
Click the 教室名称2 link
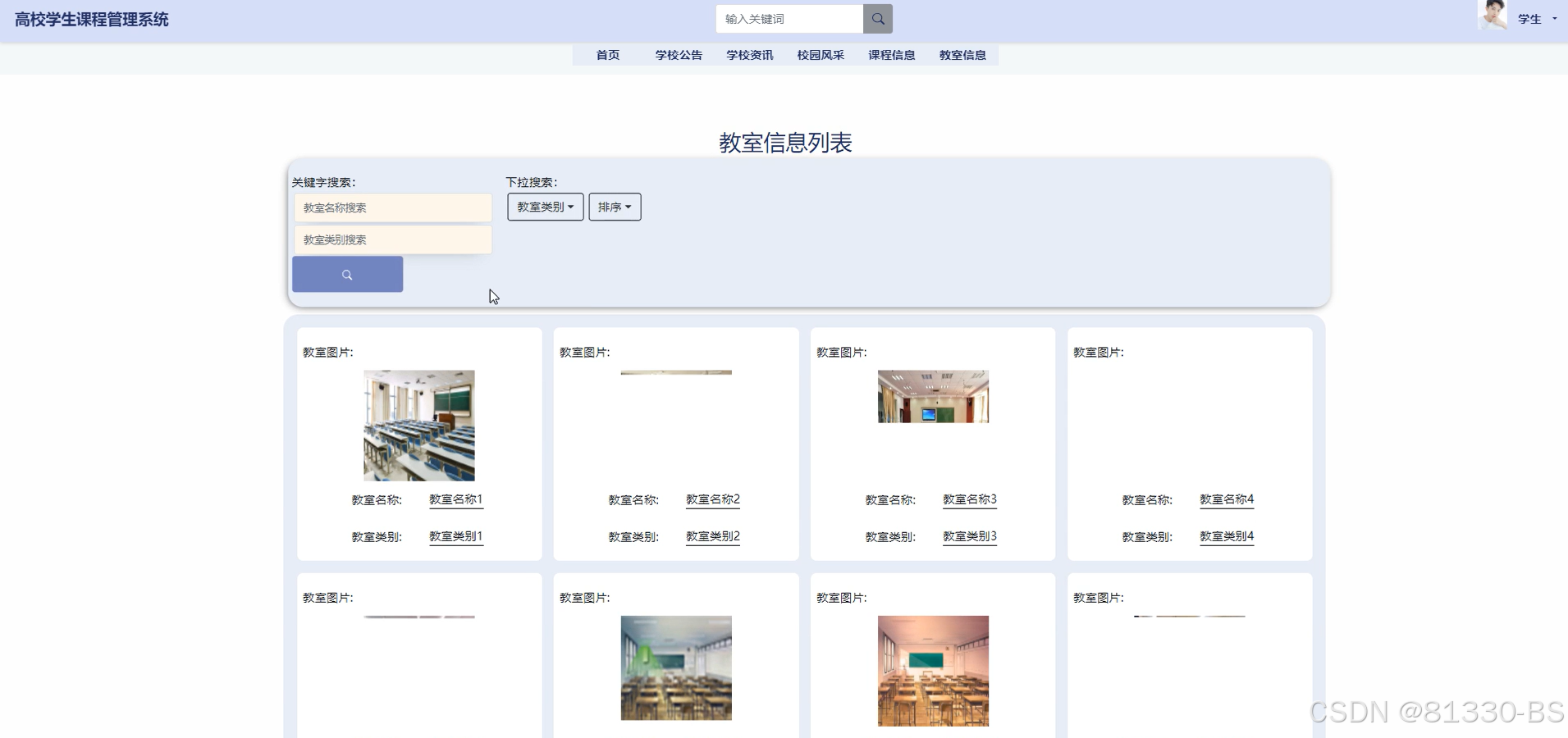tap(713, 499)
